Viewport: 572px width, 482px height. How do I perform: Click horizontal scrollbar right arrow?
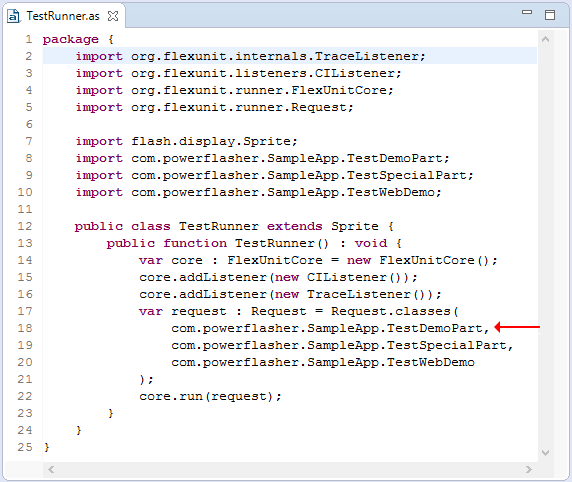(x=528, y=470)
